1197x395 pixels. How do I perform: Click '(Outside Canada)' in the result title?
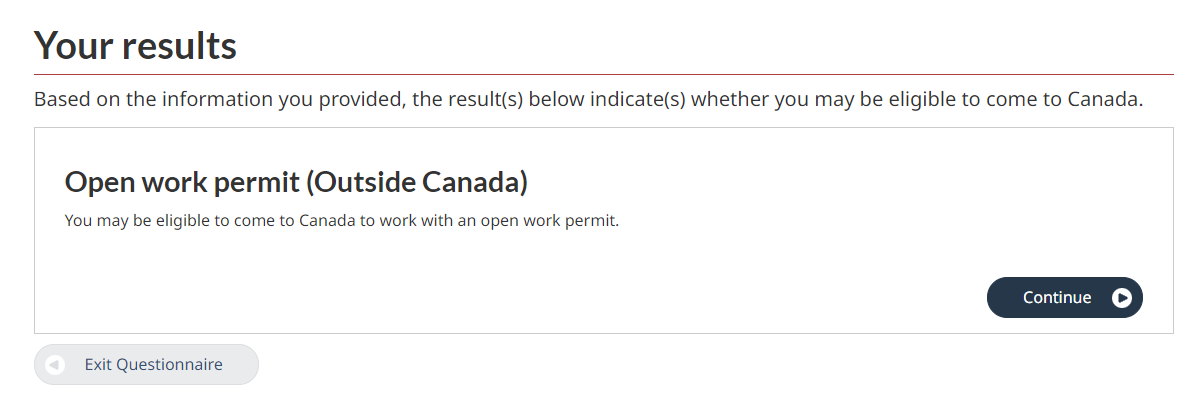417,182
